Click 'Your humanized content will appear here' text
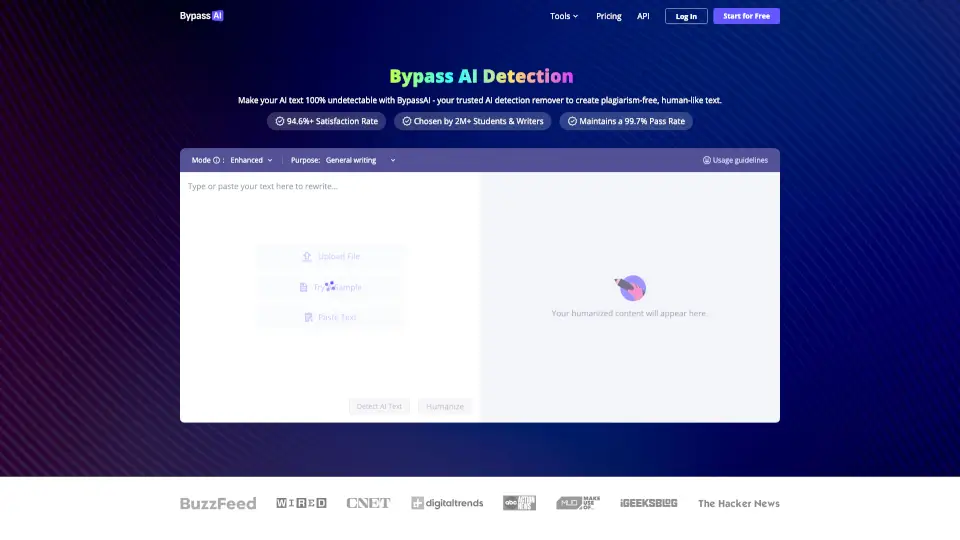 [629, 313]
